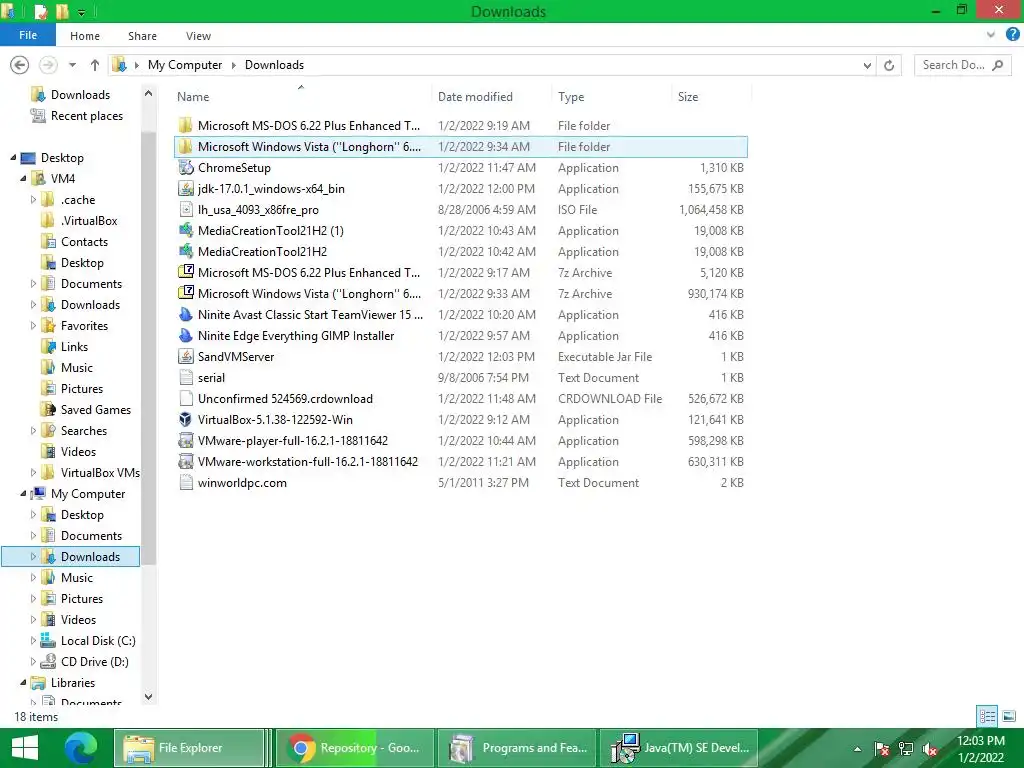This screenshot has height=768, width=1024.
Task: Refresh the Downloads folder view
Action: pos(889,65)
